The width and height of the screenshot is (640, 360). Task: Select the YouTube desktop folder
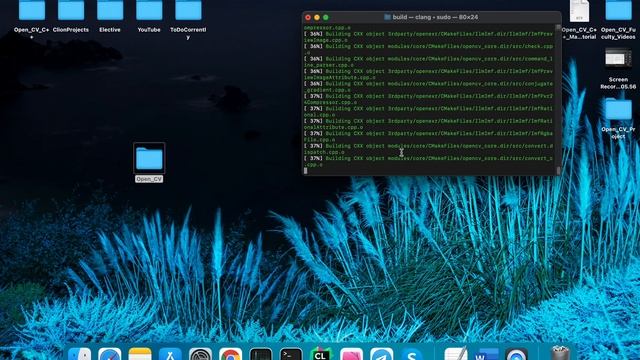149,11
